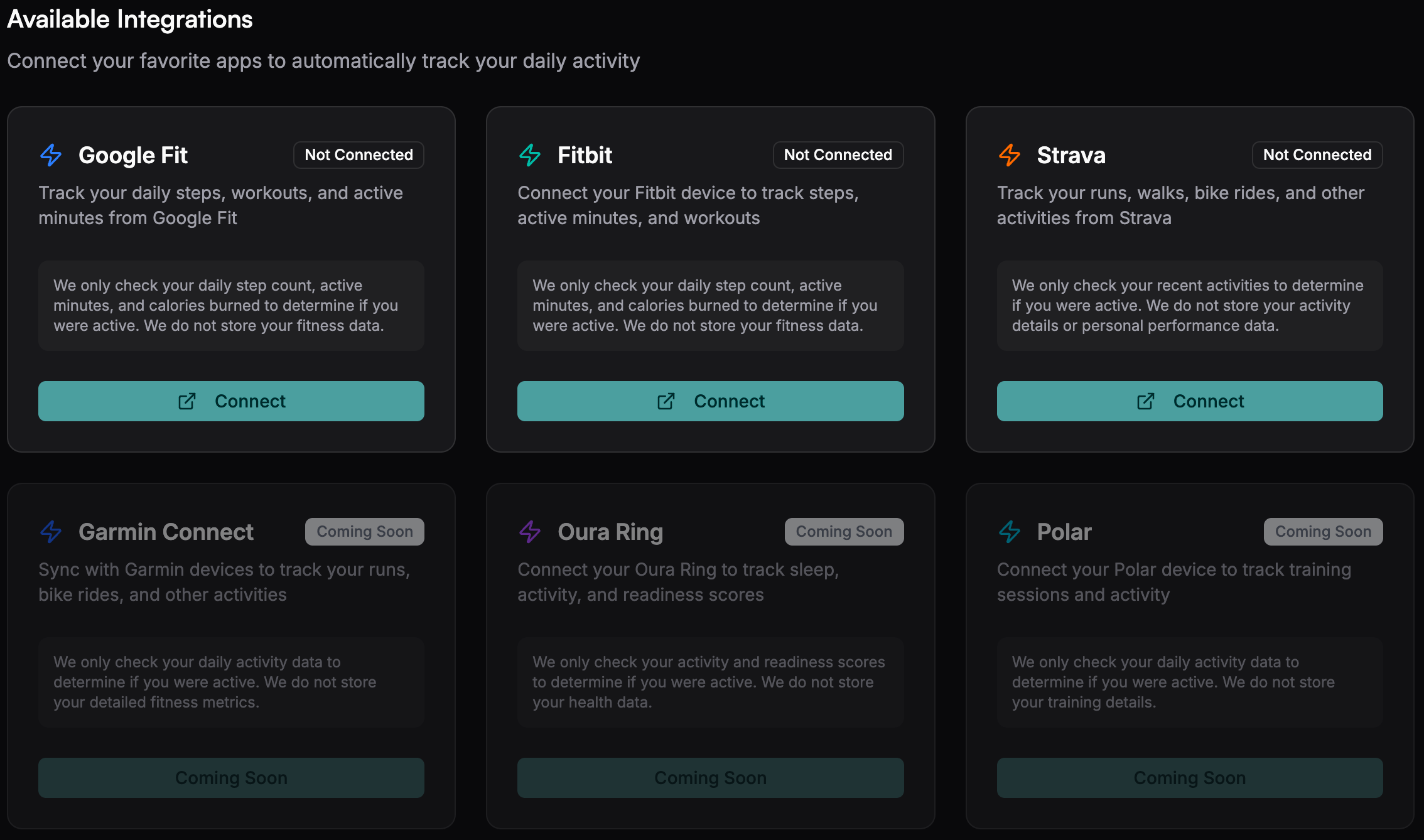Select the Oura Ring card title
Viewport: 1424px width, 840px height.
point(610,532)
